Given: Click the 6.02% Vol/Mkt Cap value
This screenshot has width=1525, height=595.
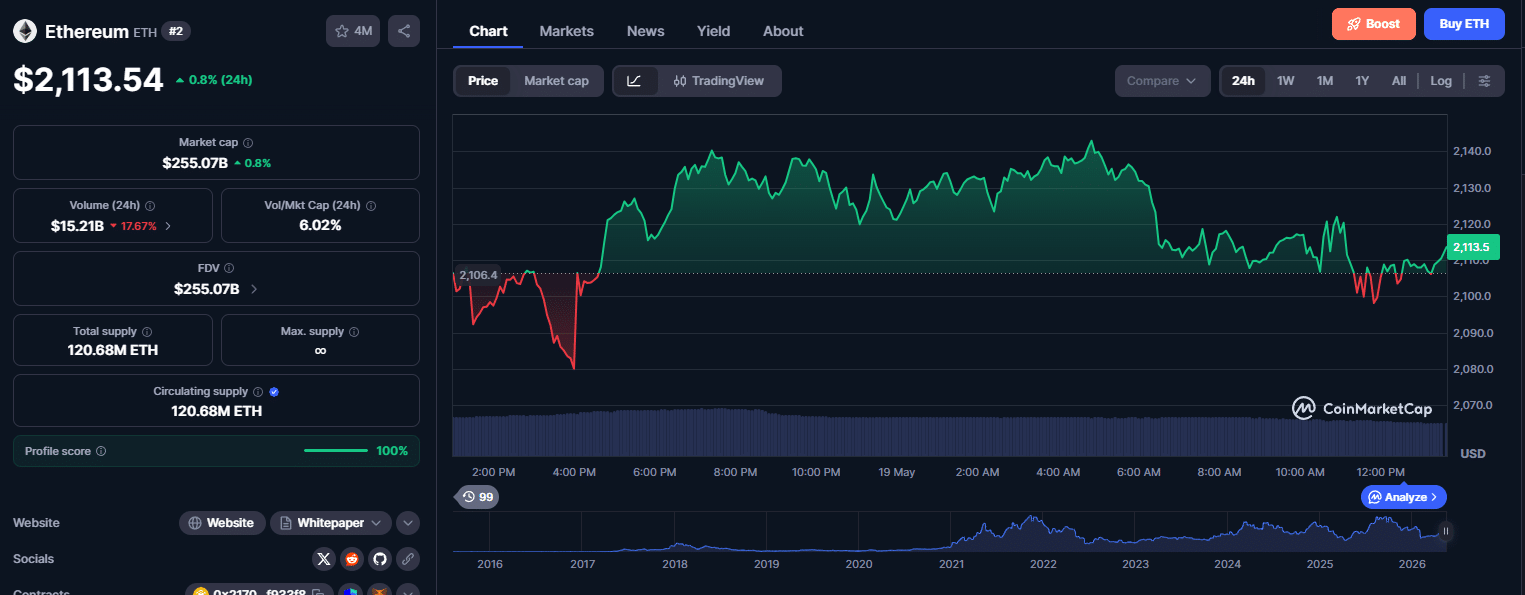Looking at the screenshot, I should [x=320, y=225].
